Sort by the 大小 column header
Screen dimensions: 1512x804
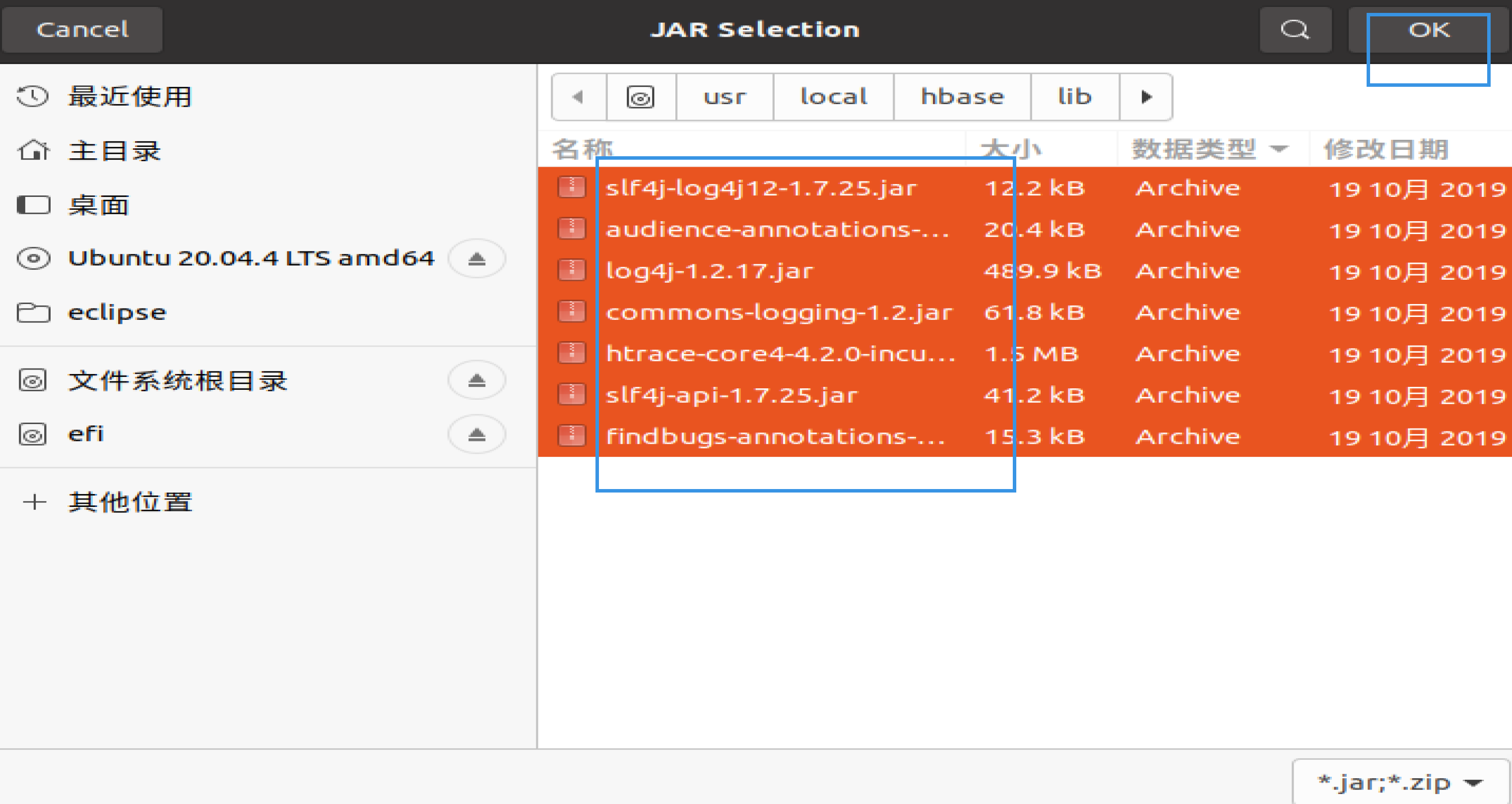pos(1041,149)
